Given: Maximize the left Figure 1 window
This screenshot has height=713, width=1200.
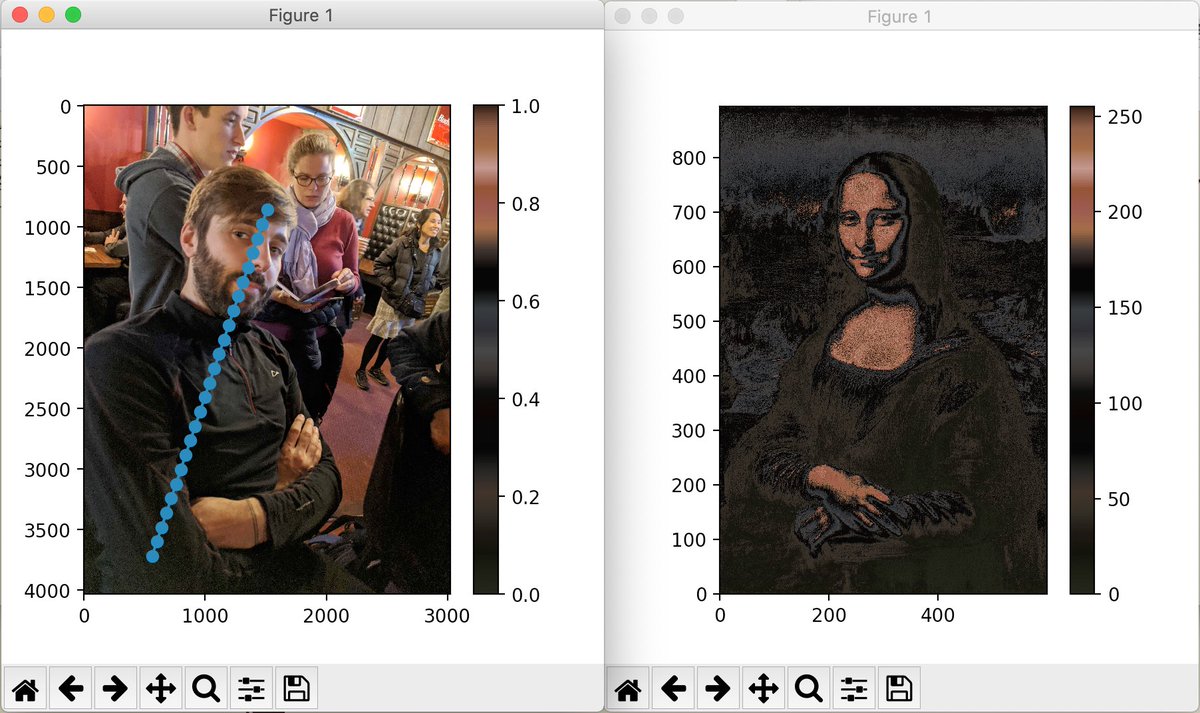Looking at the screenshot, I should coord(72,15).
